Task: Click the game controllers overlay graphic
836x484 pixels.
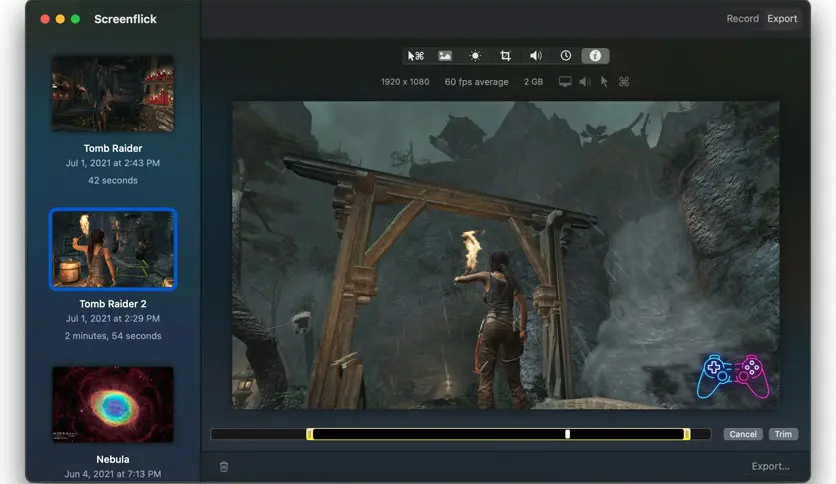Action: [733, 376]
